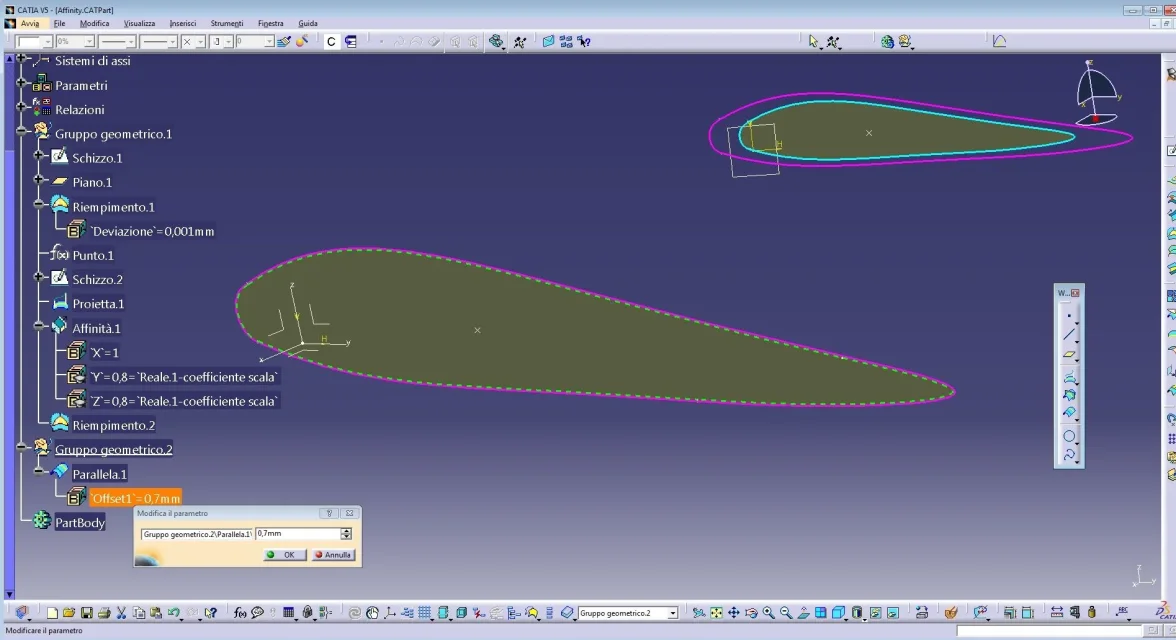Image resolution: width=1176 pixels, height=640 pixels.
Task: Print using the printer icon
Action: 104,613
